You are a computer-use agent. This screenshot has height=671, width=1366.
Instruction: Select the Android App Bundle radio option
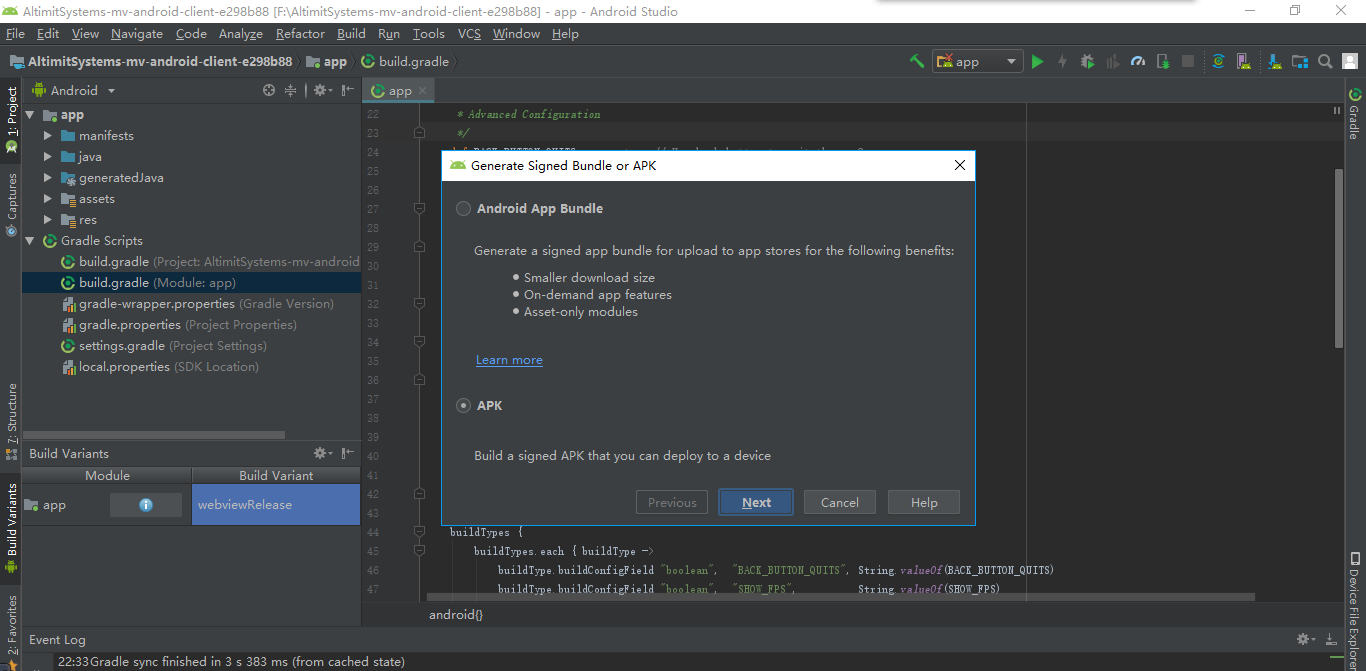[463, 209]
